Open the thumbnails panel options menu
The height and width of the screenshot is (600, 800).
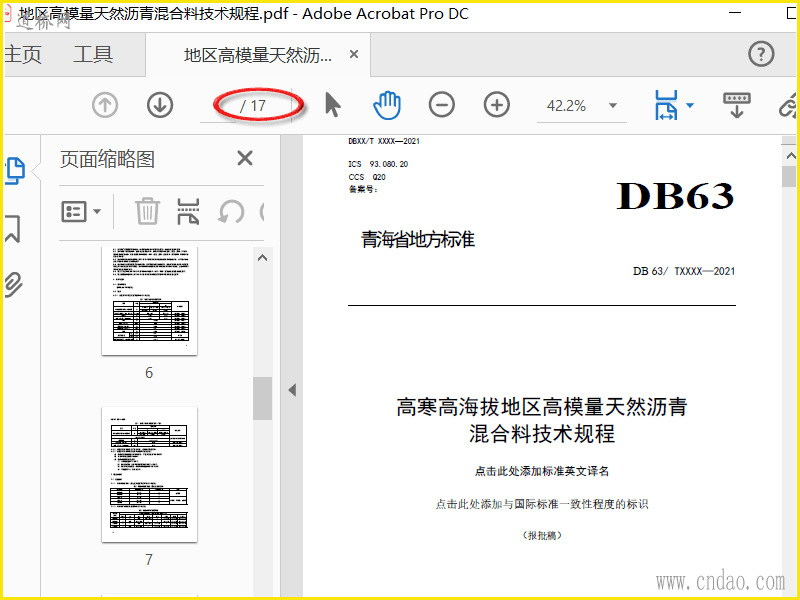(81, 211)
